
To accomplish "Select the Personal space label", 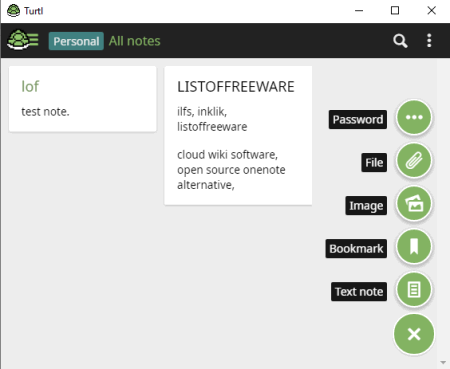I will [x=76, y=41].
